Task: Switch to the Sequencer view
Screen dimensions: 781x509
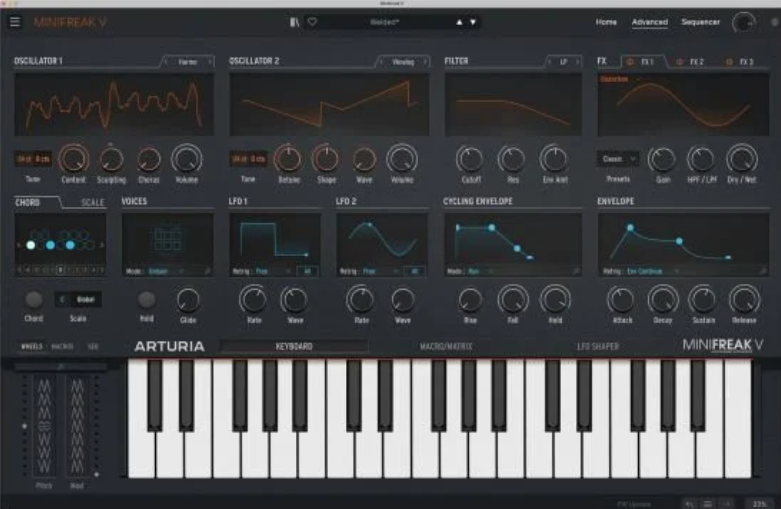Action: (x=700, y=22)
